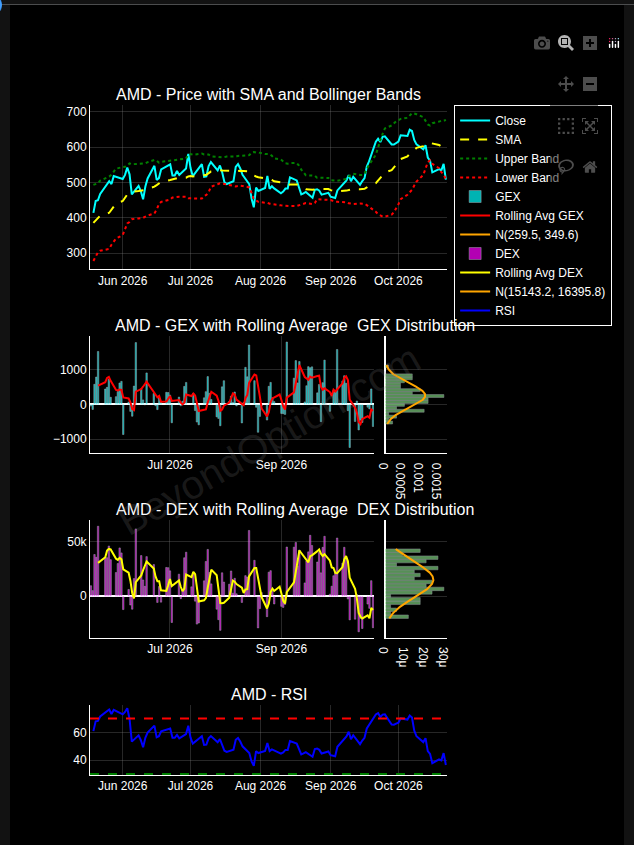Click the 40 tick on RSI axis
Viewport: 634px width, 845px height.
pos(80,760)
